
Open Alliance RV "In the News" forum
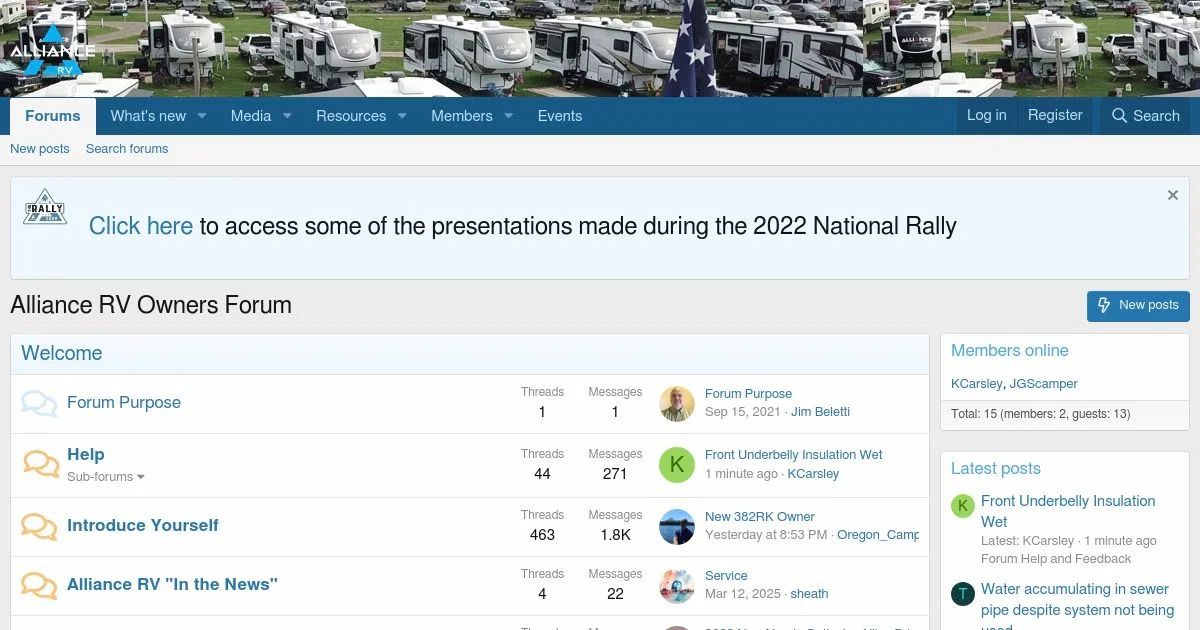click(x=172, y=585)
